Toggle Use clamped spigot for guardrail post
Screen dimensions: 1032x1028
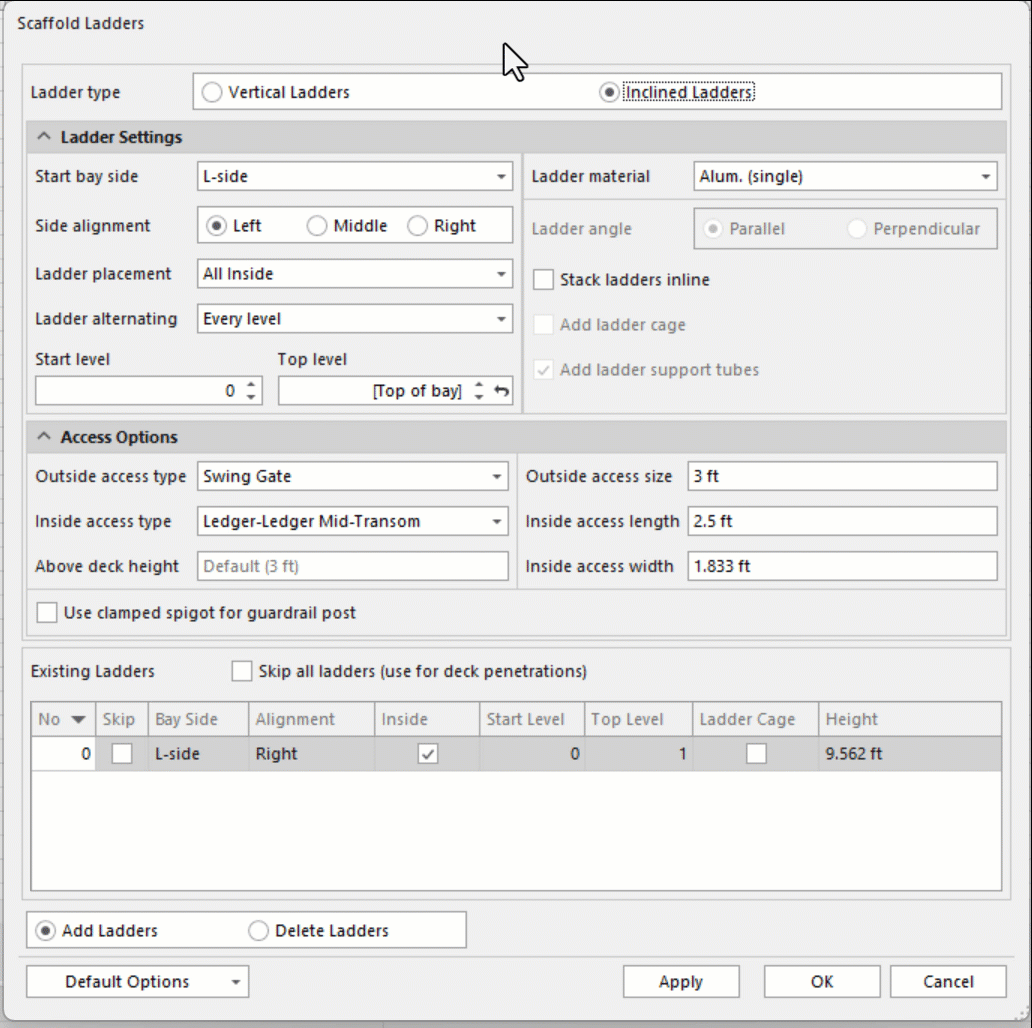click(46, 612)
